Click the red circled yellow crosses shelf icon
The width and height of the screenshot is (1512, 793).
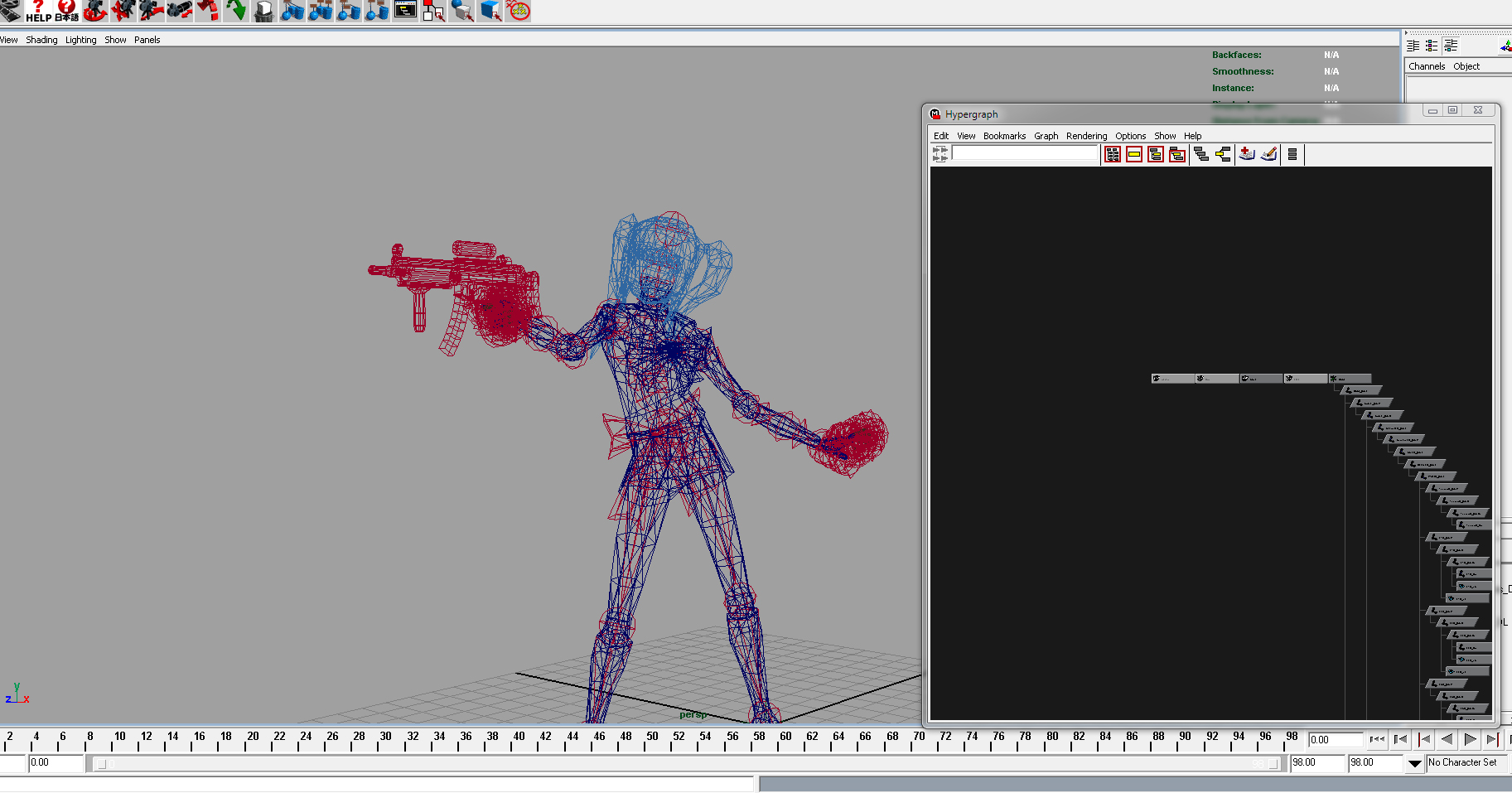[x=518, y=11]
